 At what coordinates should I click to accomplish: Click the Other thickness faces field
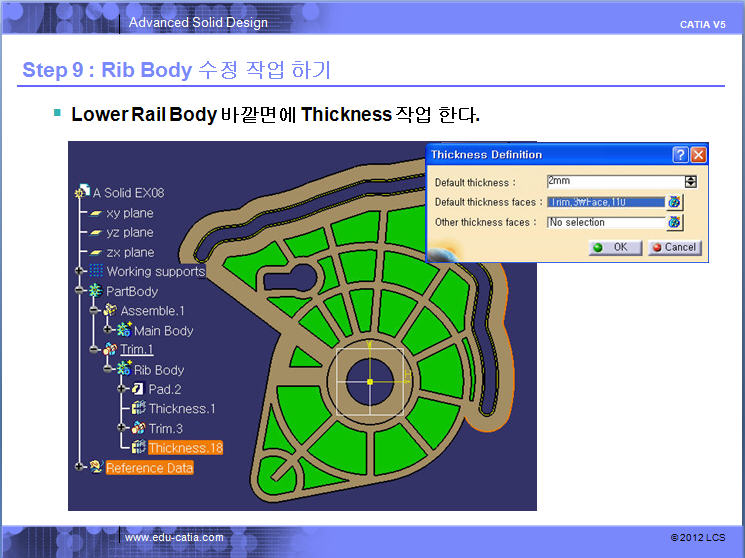(605, 222)
